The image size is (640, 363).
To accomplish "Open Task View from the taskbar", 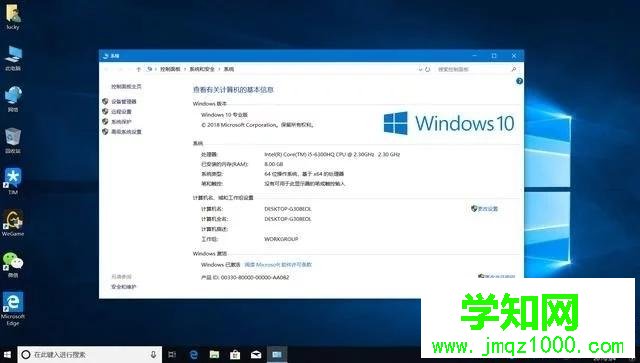I will [x=172, y=354].
